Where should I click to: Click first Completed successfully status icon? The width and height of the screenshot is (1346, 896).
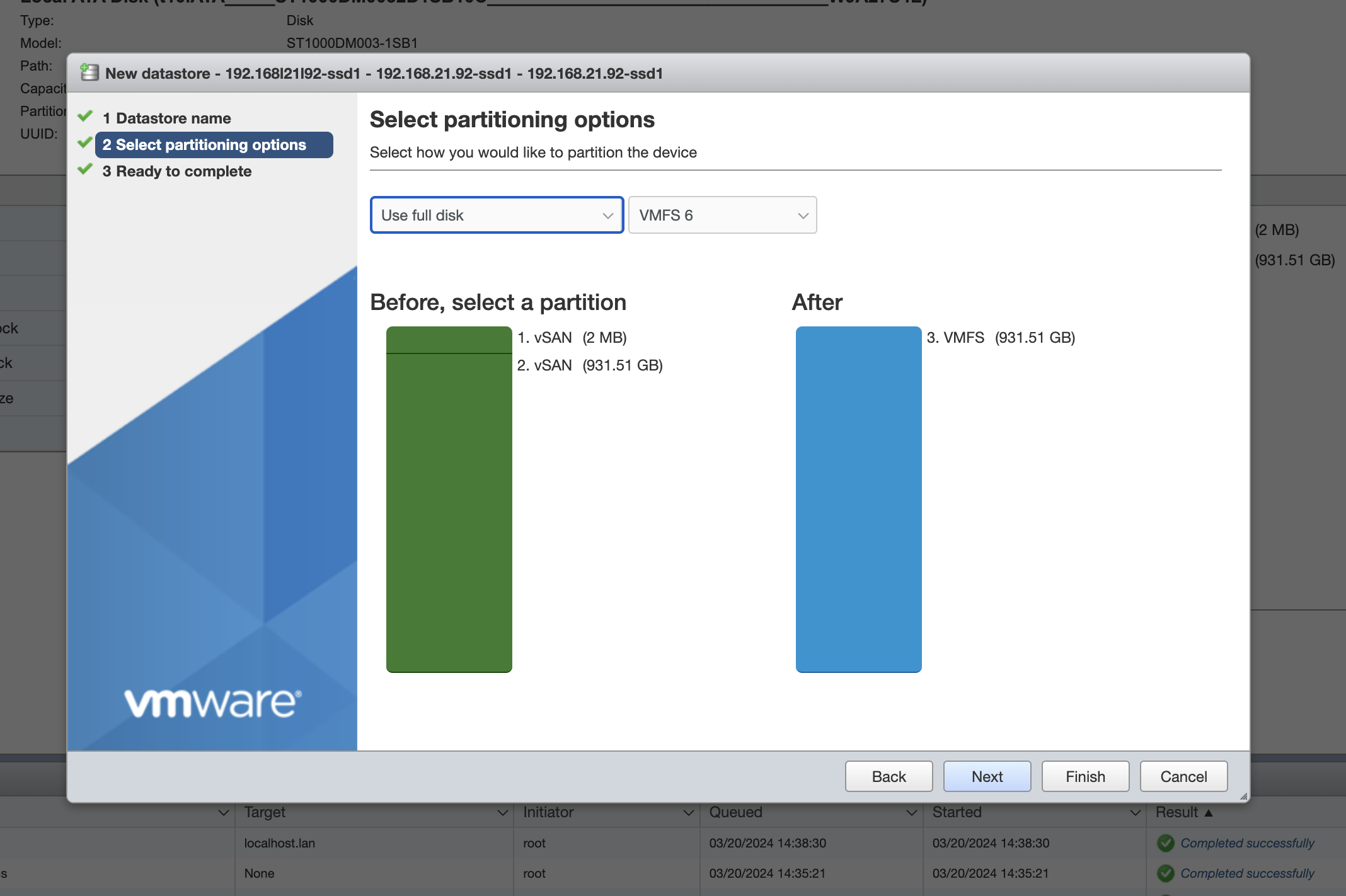pos(1166,843)
